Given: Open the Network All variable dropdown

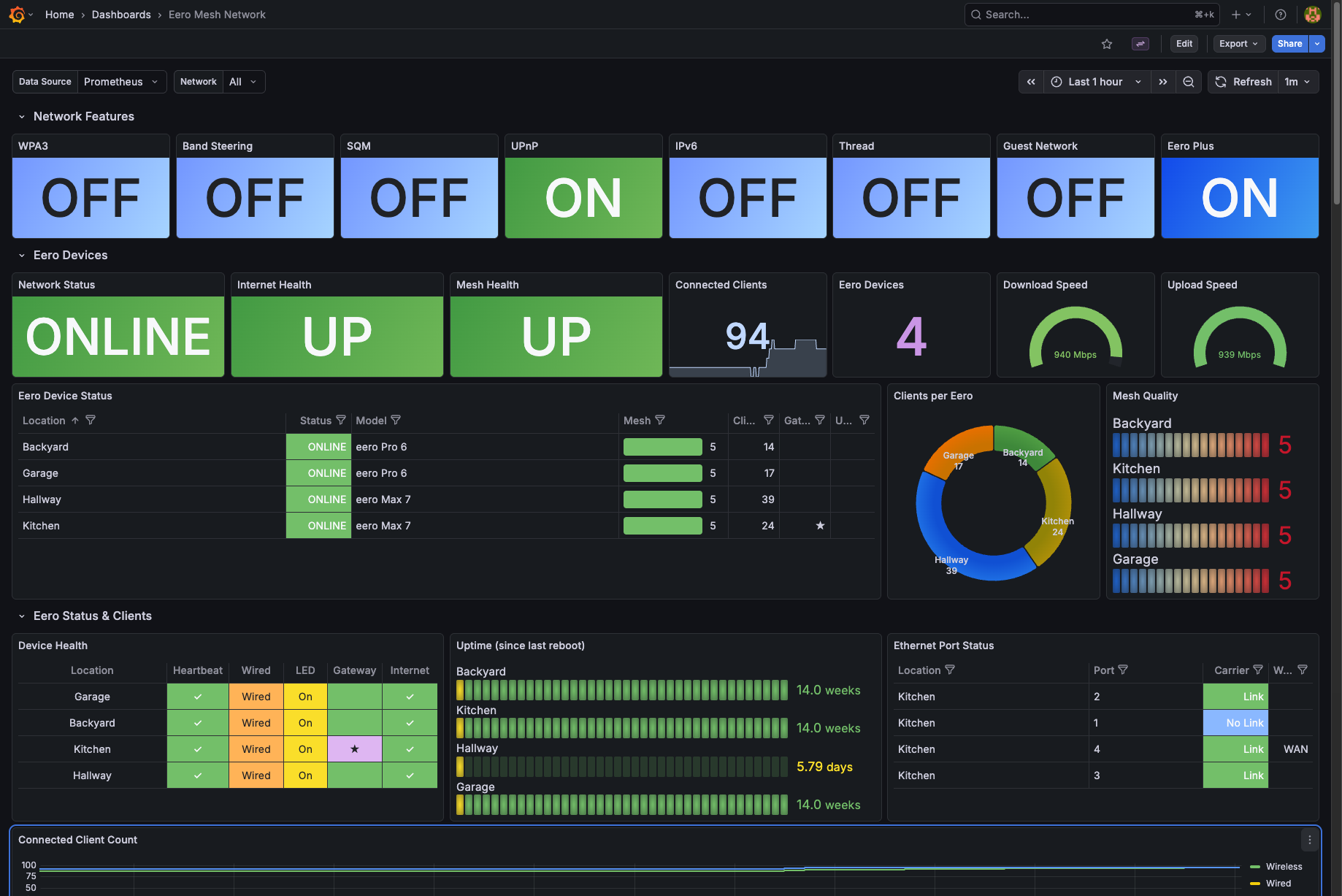Looking at the screenshot, I should pyautogui.click(x=243, y=82).
